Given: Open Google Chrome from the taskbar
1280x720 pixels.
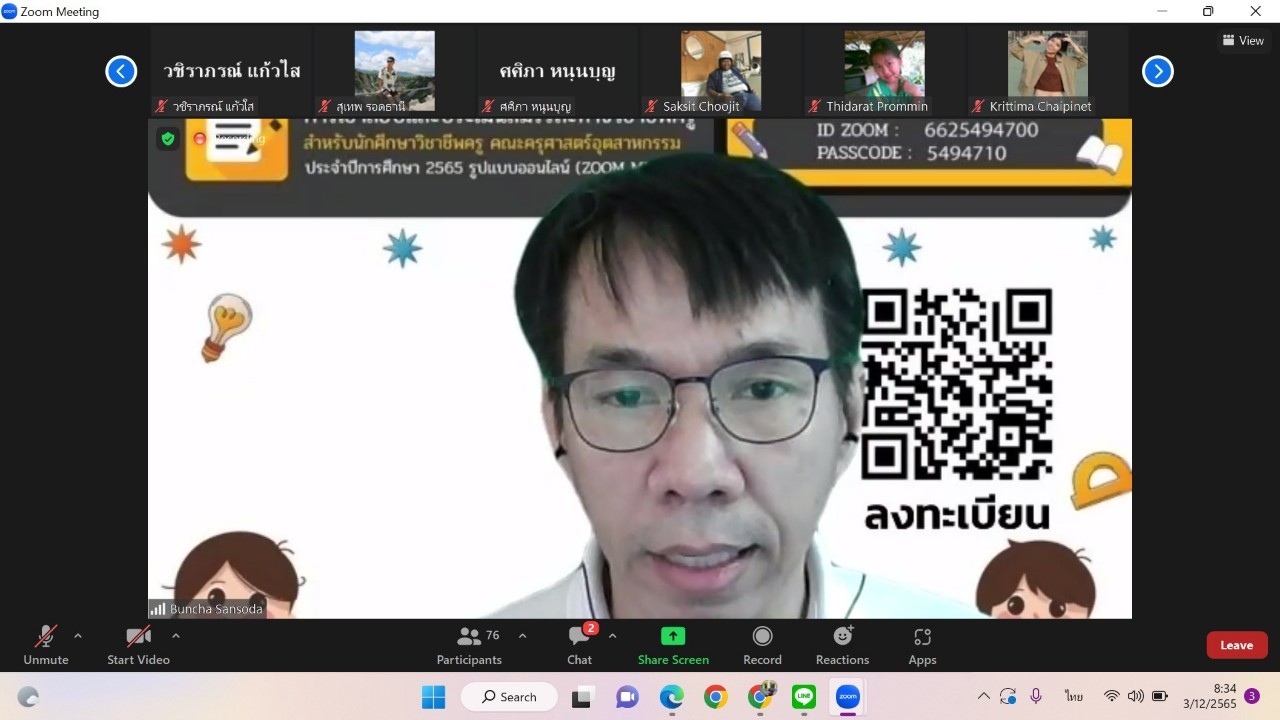Looking at the screenshot, I should (715, 696).
